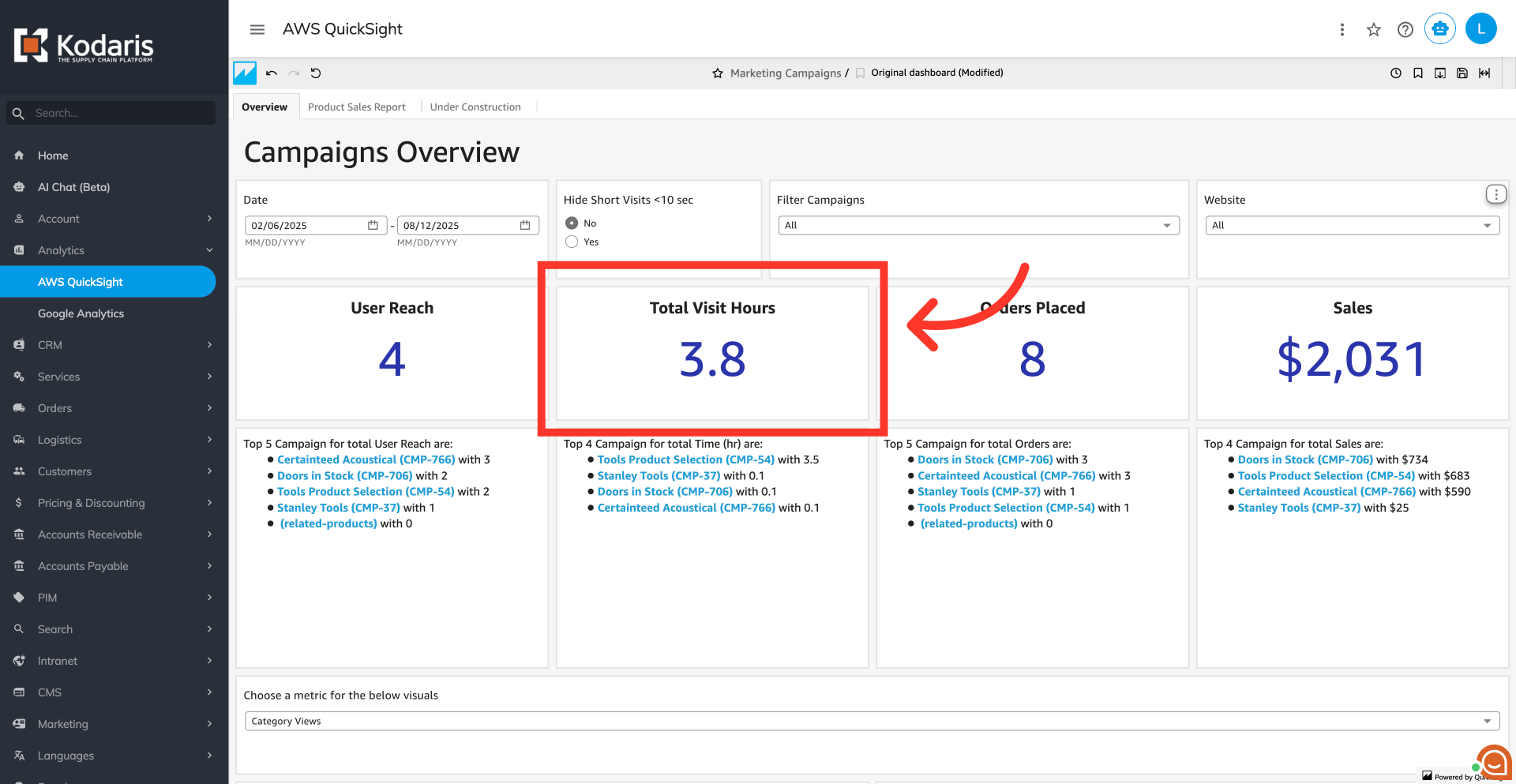Favorite the Marketing Campaigns dashboard star
1516x784 pixels.
click(718, 73)
